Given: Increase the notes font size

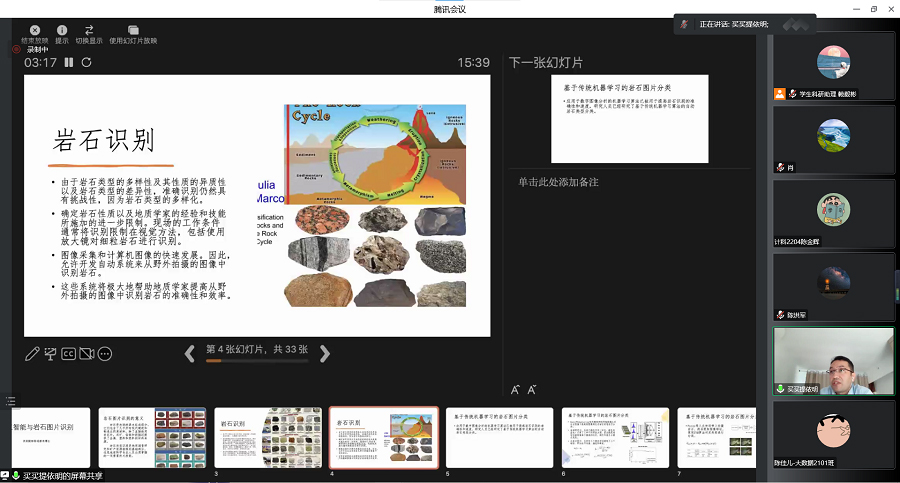Looking at the screenshot, I should tap(516, 389).
